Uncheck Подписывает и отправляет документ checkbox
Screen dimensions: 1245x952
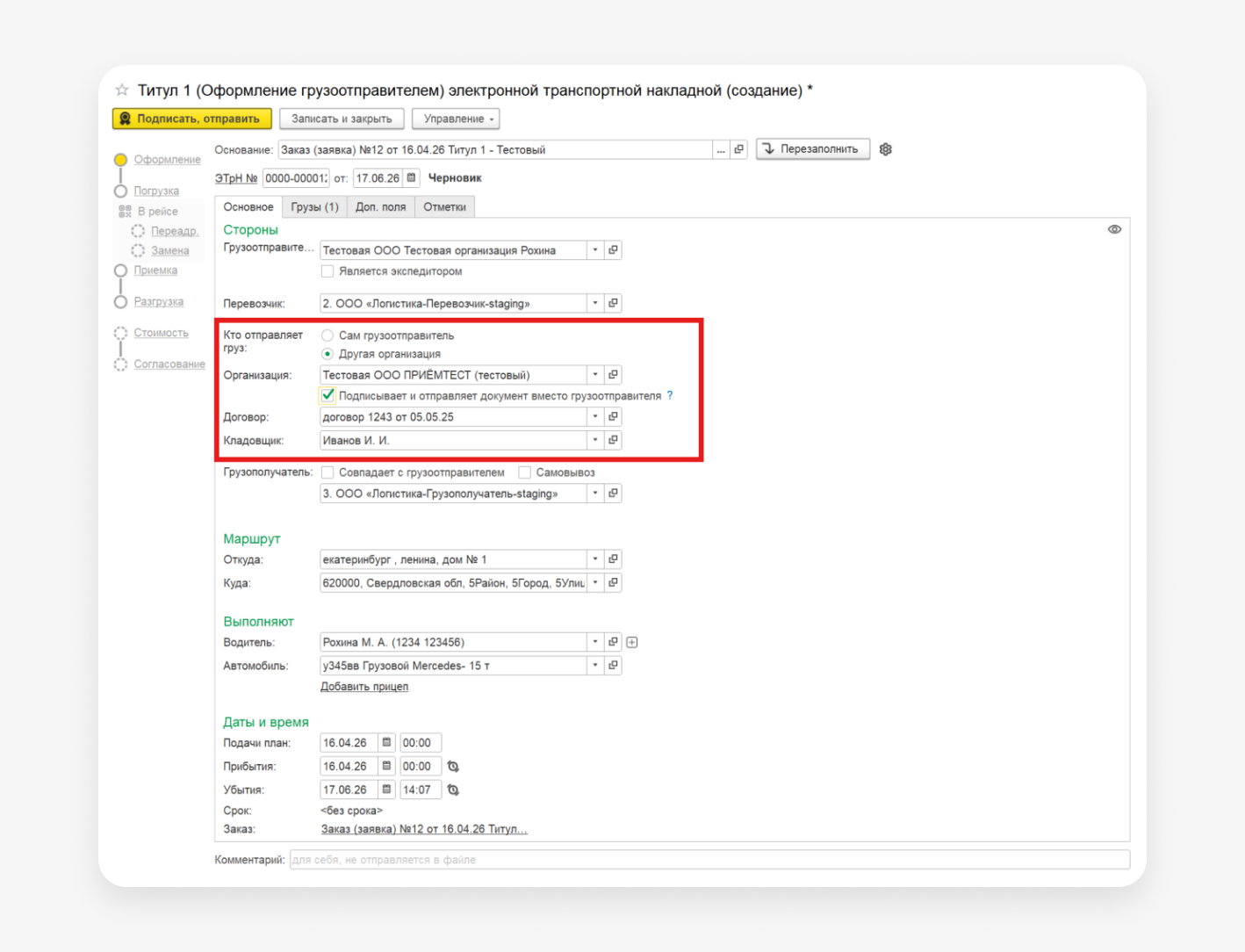point(327,396)
